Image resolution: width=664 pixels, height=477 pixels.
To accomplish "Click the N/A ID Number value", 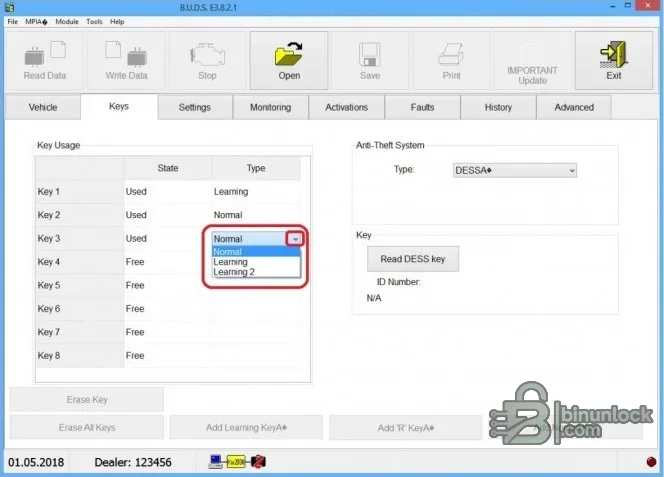I will click(x=374, y=298).
